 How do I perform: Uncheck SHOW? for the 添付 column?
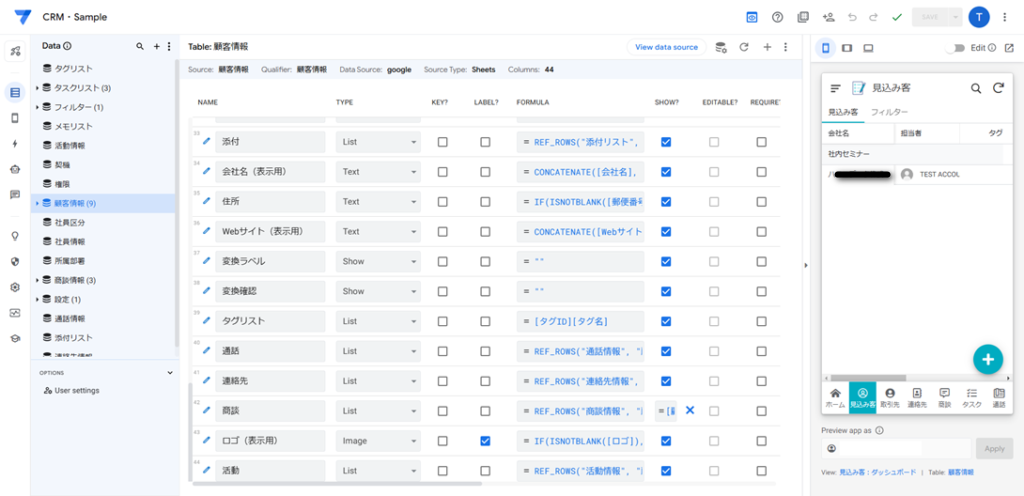coord(666,142)
